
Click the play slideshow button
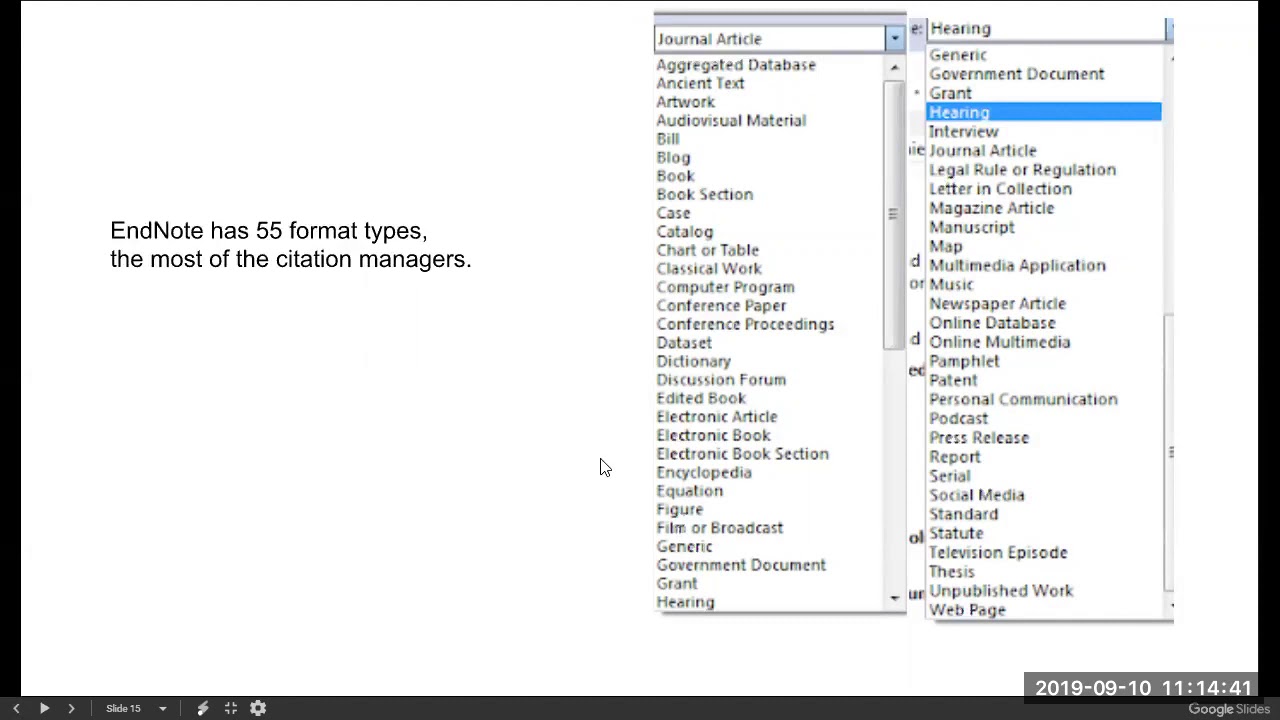[44, 708]
